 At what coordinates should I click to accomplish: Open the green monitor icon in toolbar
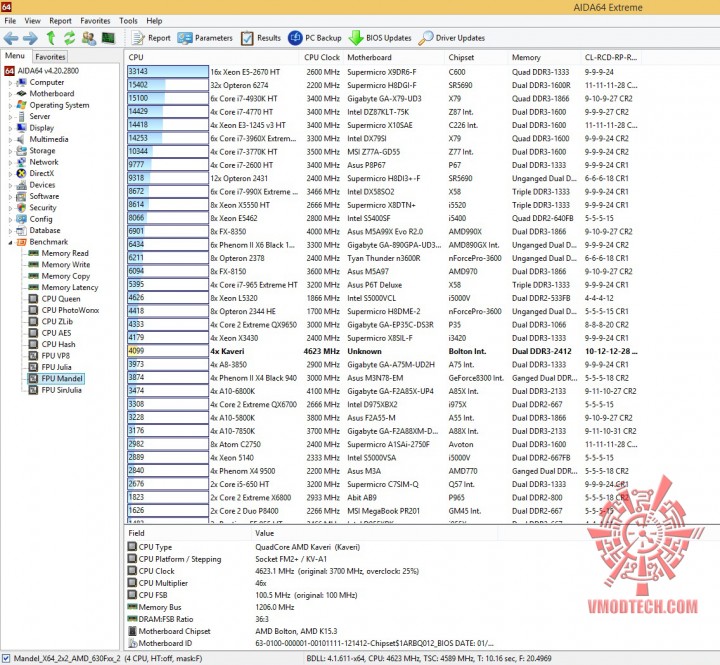click(x=108, y=38)
